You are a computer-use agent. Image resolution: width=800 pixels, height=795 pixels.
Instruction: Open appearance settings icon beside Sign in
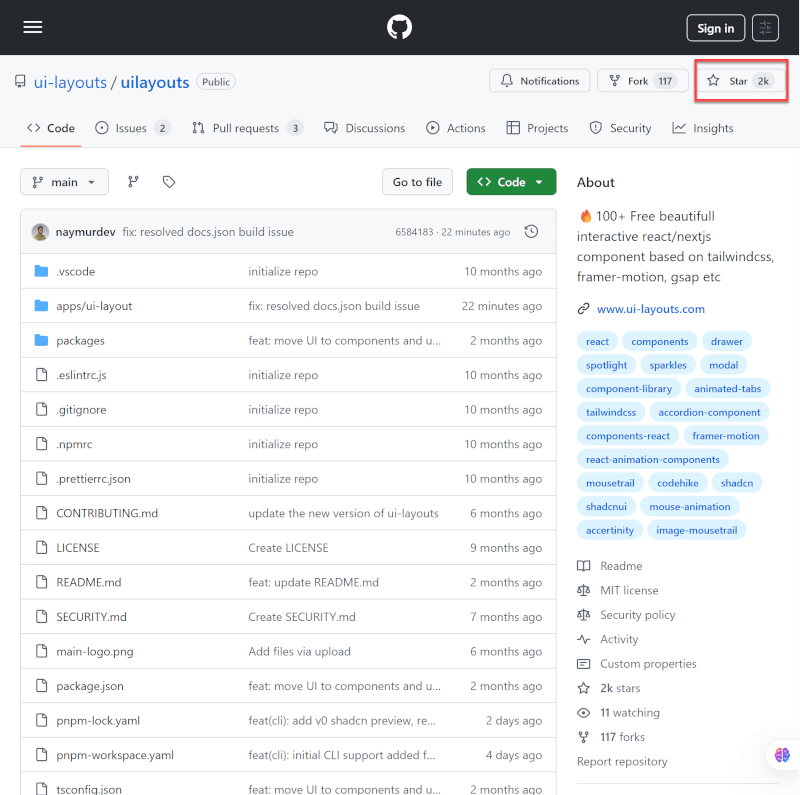tap(765, 28)
